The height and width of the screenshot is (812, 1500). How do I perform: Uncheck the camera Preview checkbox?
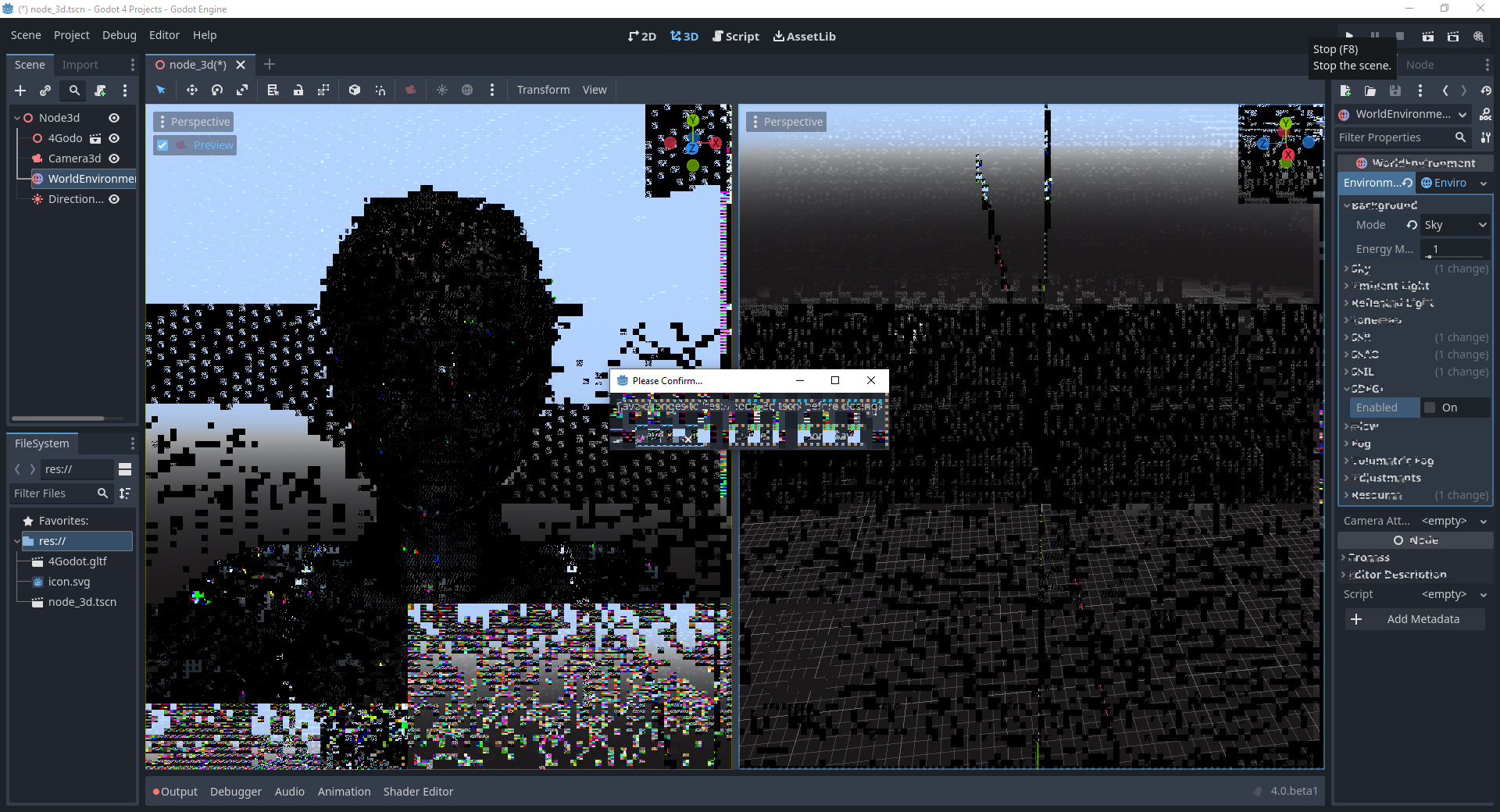coord(162,145)
